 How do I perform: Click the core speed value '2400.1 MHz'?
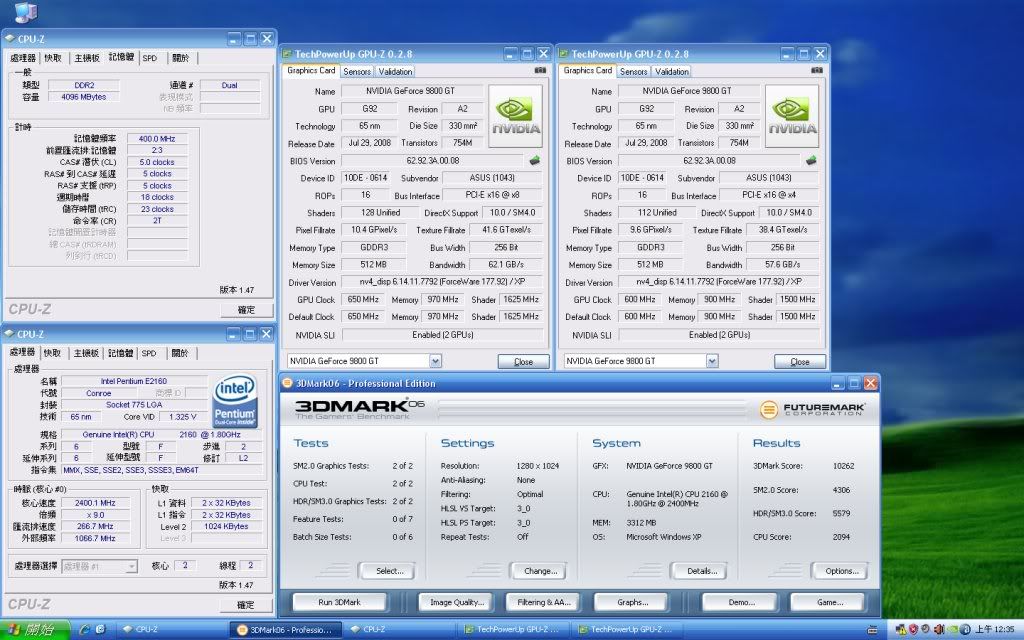(x=95, y=503)
